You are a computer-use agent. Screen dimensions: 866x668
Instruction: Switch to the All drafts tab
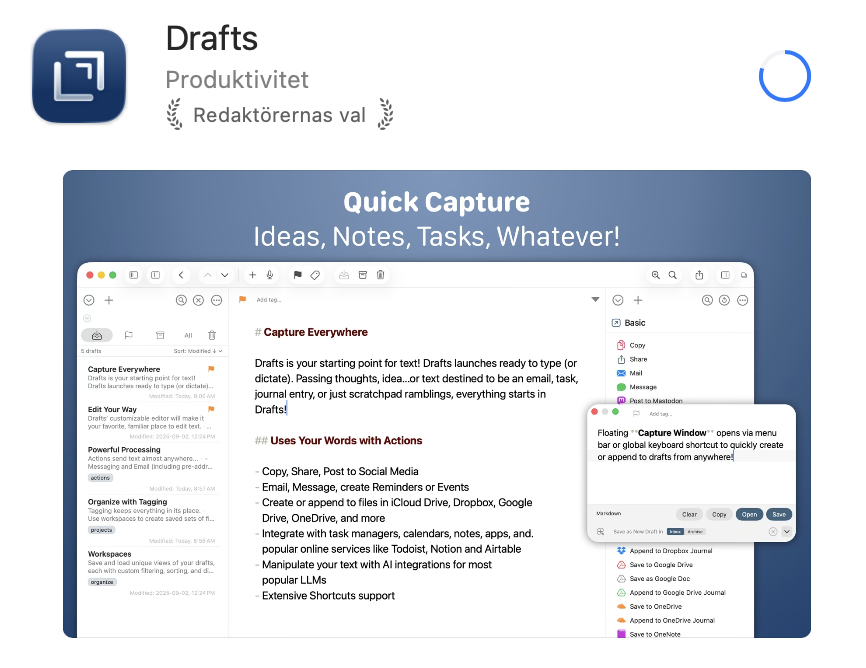pos(187,335)
